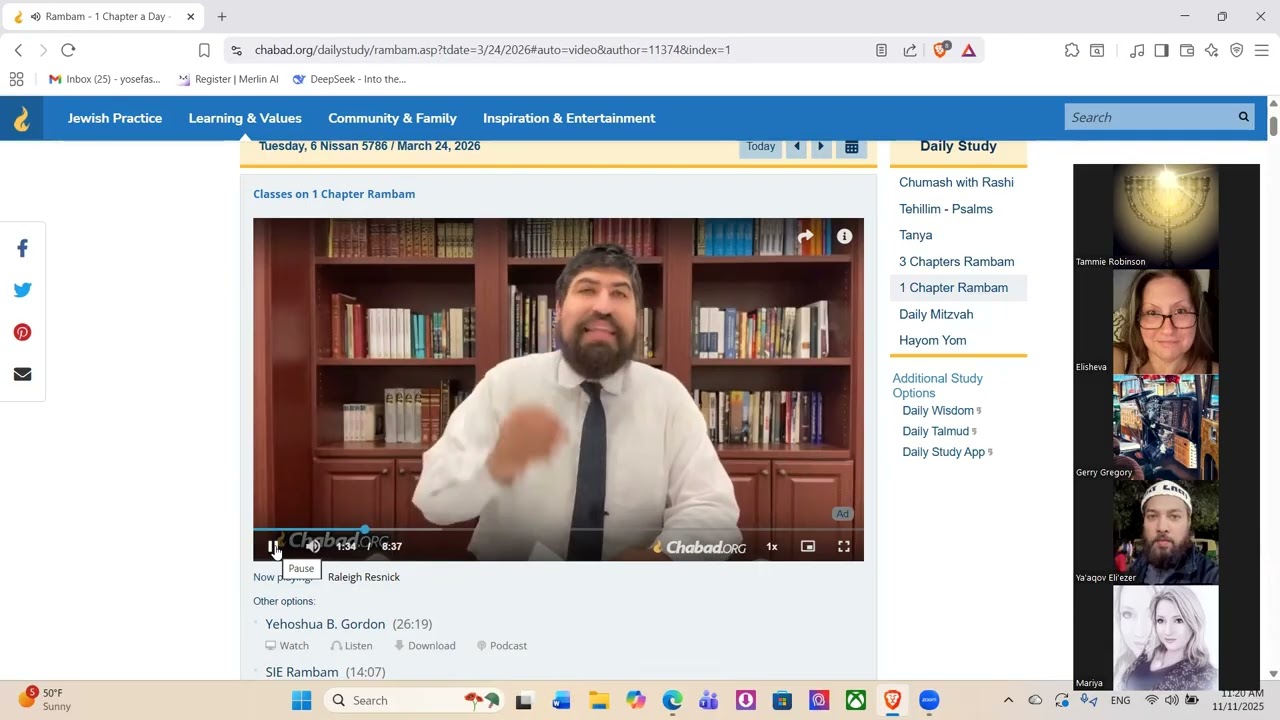The height and width of the screenshot is (720, 1280).
Task: Click the Chabad flame logo
Action: tap(21, 118)
